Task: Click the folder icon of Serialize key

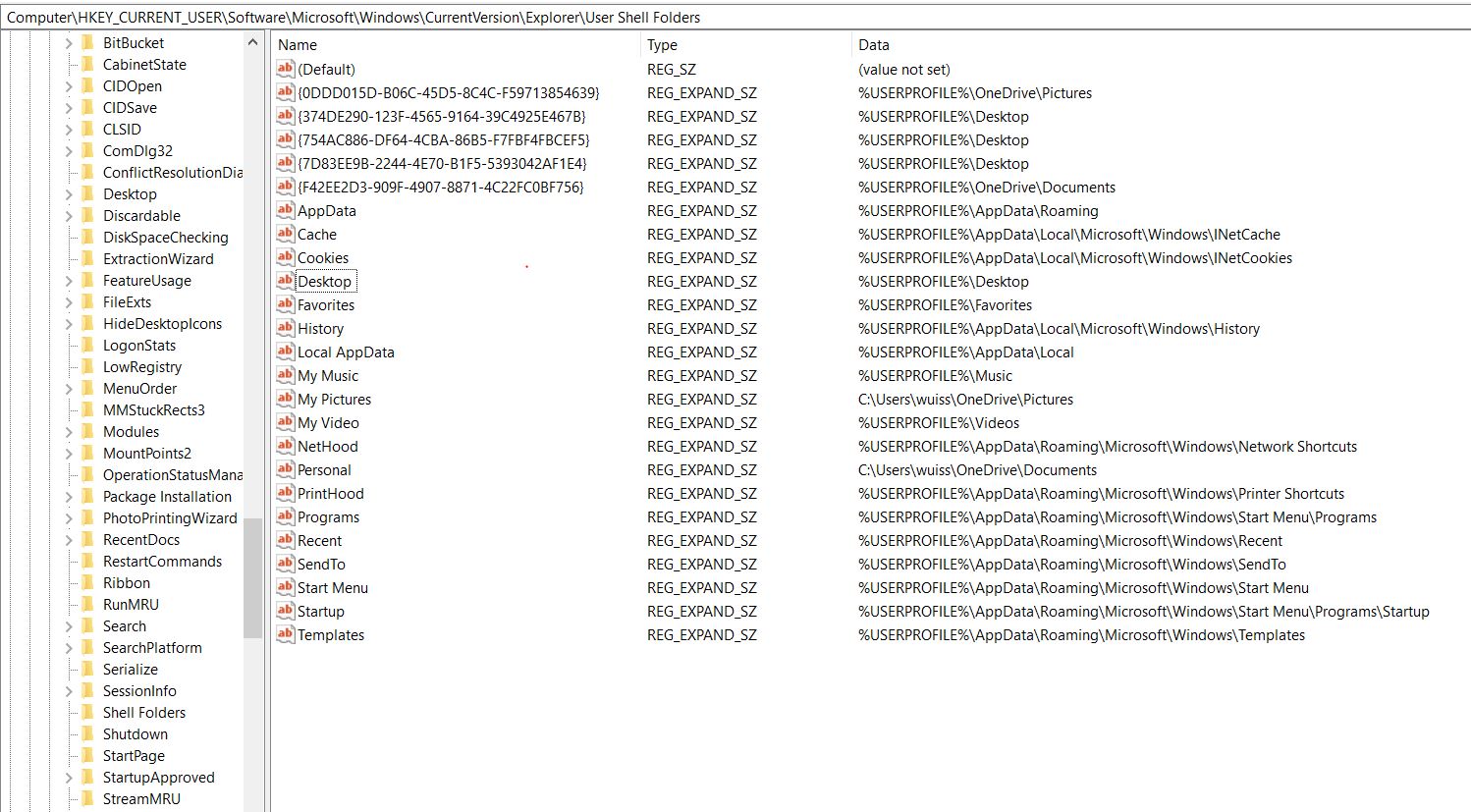Action: click(87, 669)
